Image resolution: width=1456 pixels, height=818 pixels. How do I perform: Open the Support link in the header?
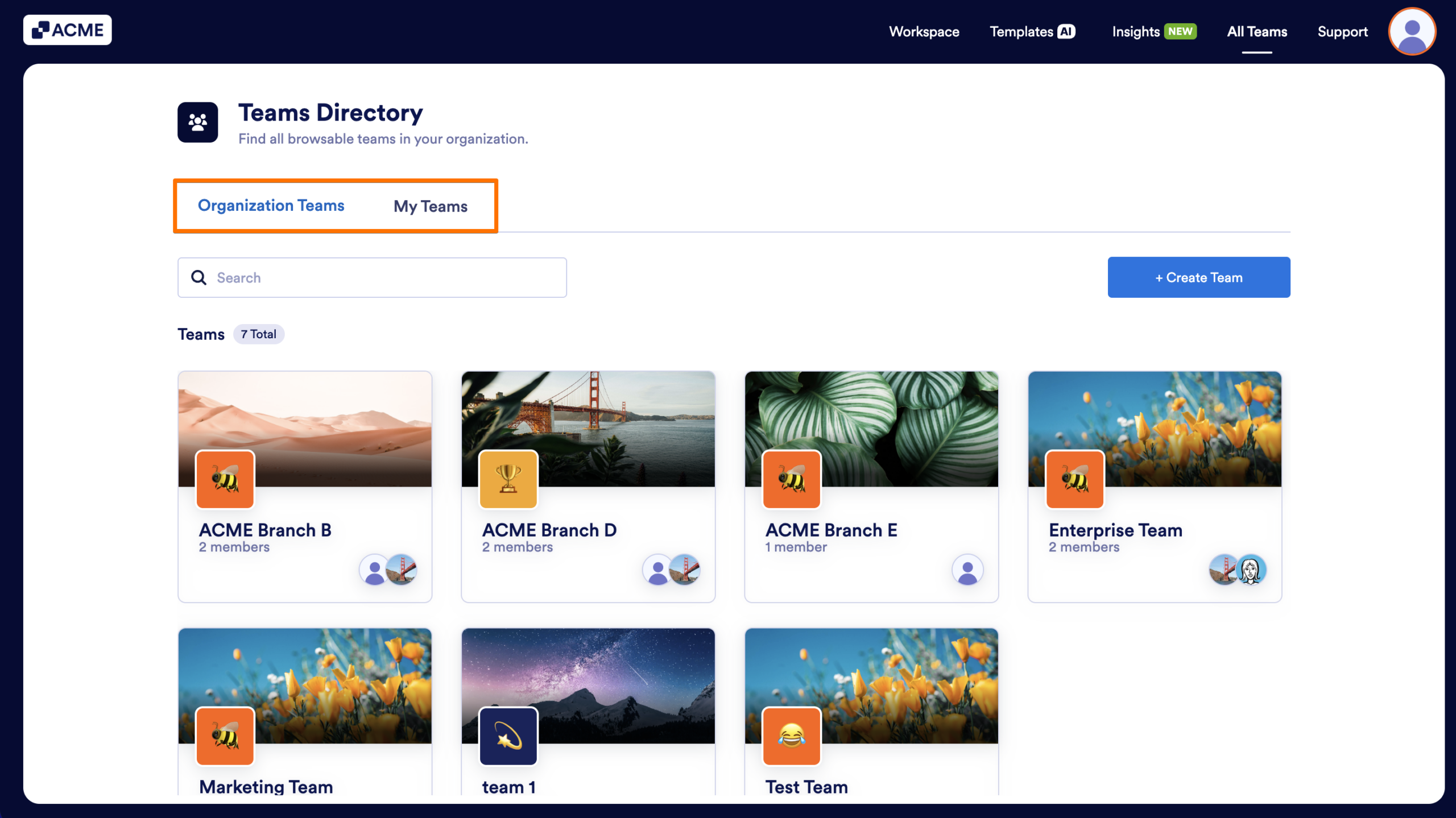tap(1342, 31)
